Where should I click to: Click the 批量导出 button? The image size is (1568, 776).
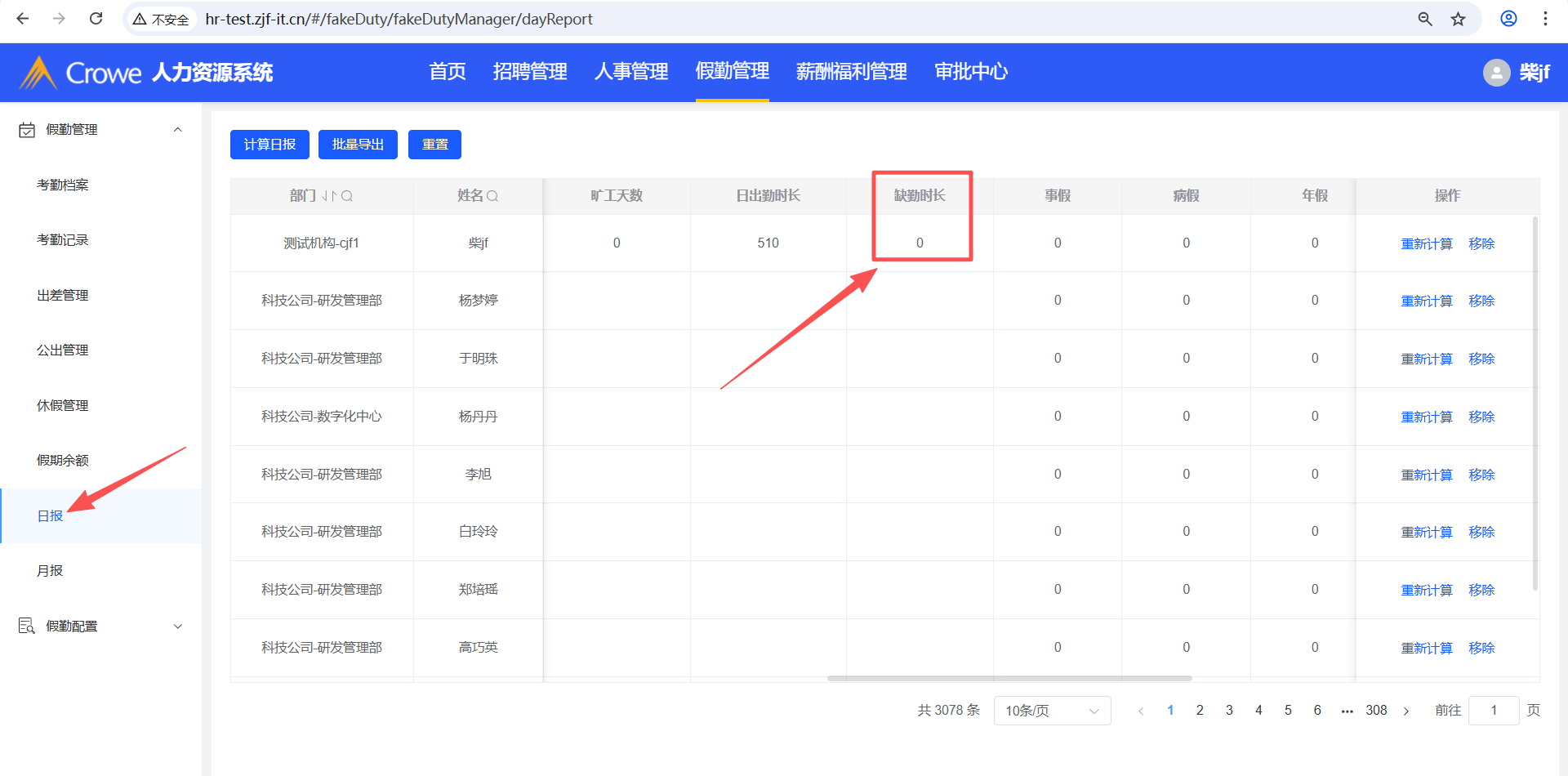358,145
